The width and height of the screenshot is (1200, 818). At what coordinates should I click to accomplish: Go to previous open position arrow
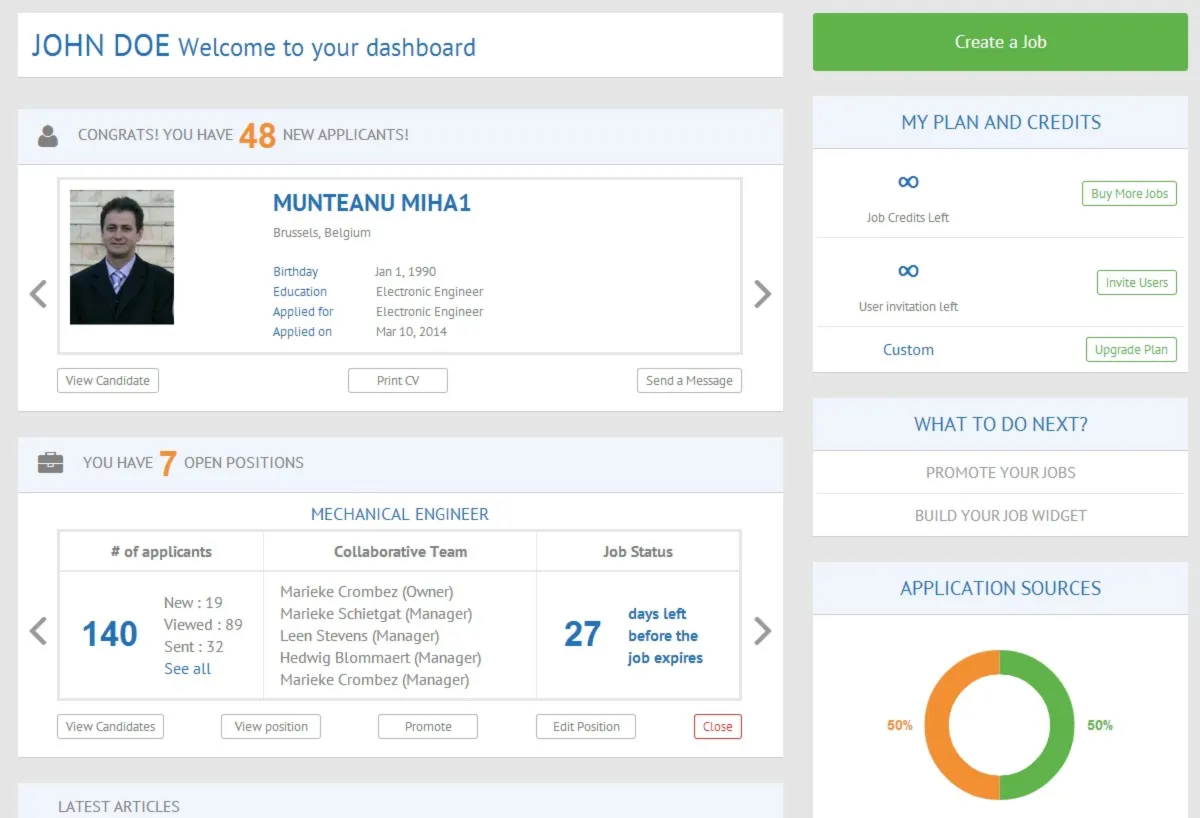click(38, 631)
